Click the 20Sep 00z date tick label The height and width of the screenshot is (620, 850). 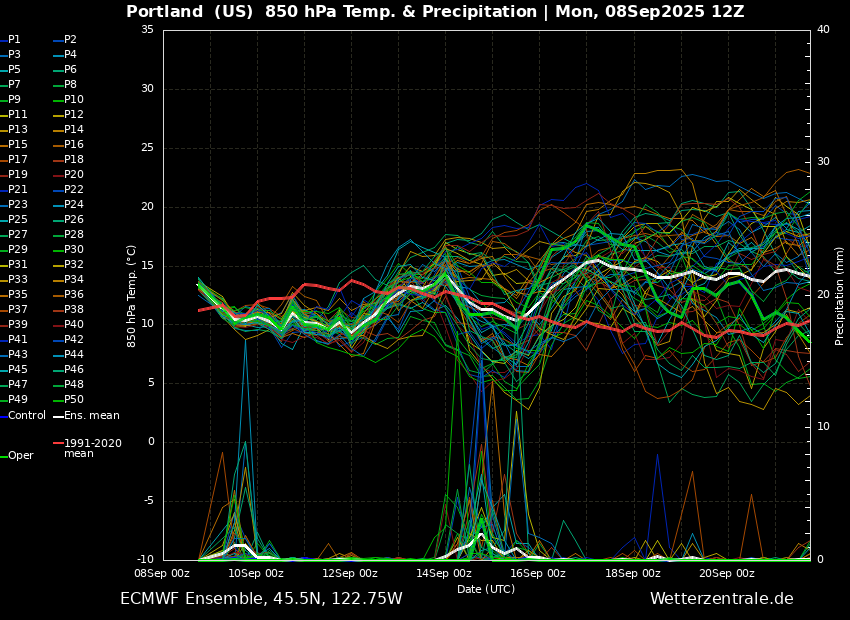[x=727, y=573]
